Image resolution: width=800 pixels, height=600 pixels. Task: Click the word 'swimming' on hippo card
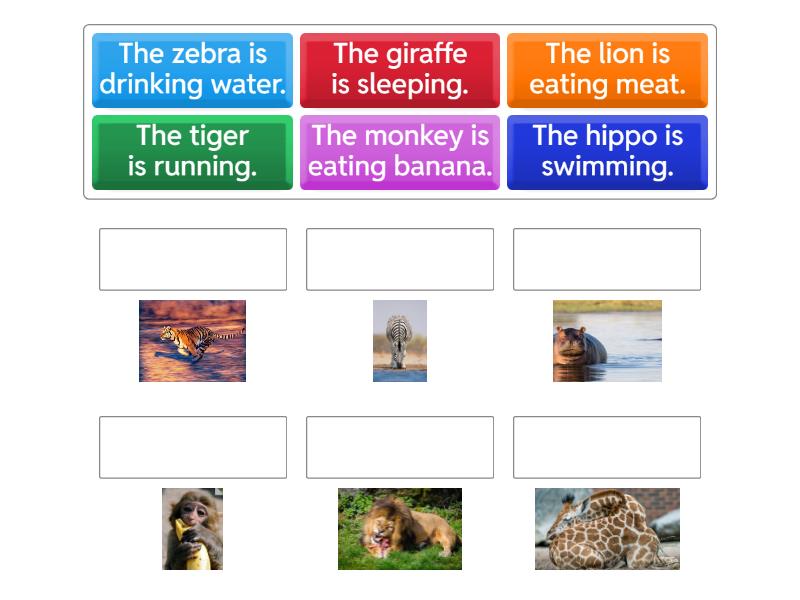point(607,167)
